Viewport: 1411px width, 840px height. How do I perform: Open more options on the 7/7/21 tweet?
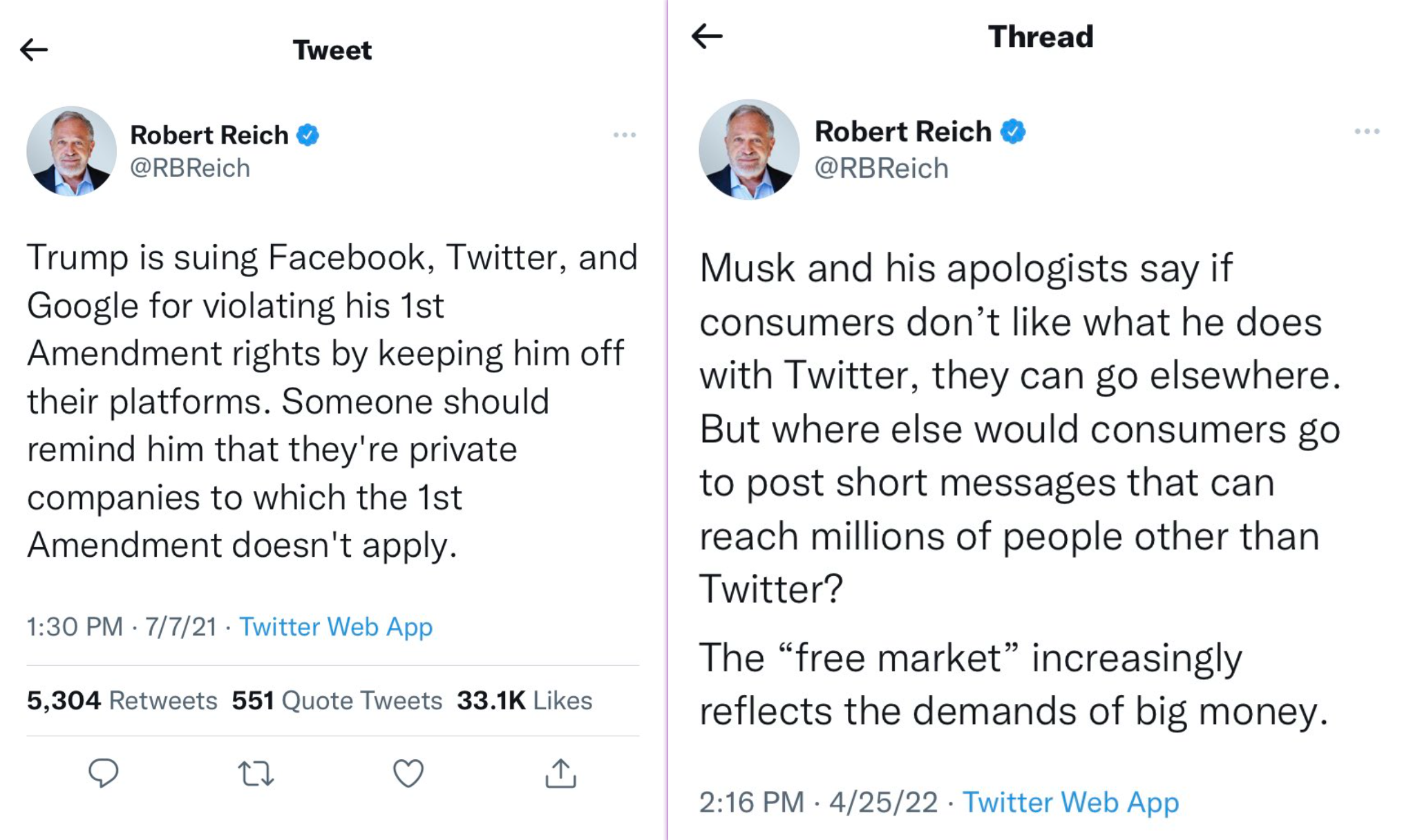pyautogui.click(x=624, y=135)
